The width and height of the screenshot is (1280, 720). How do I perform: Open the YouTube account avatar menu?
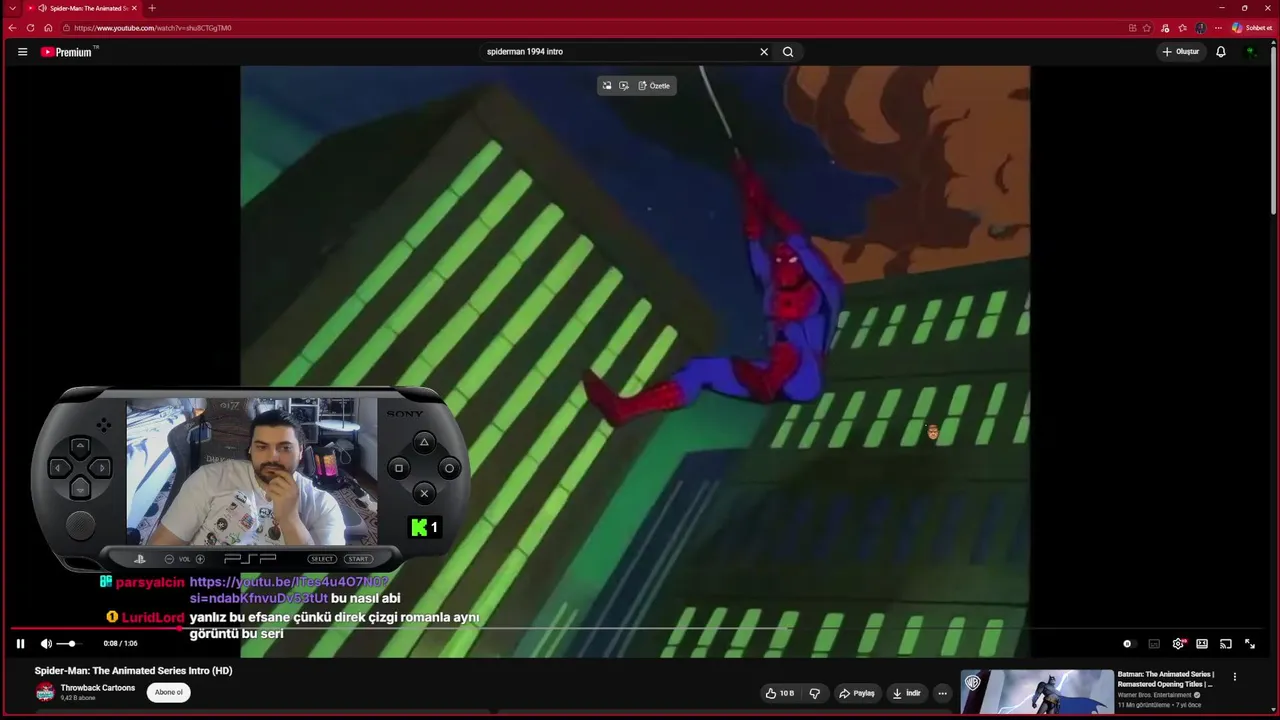1251,52
